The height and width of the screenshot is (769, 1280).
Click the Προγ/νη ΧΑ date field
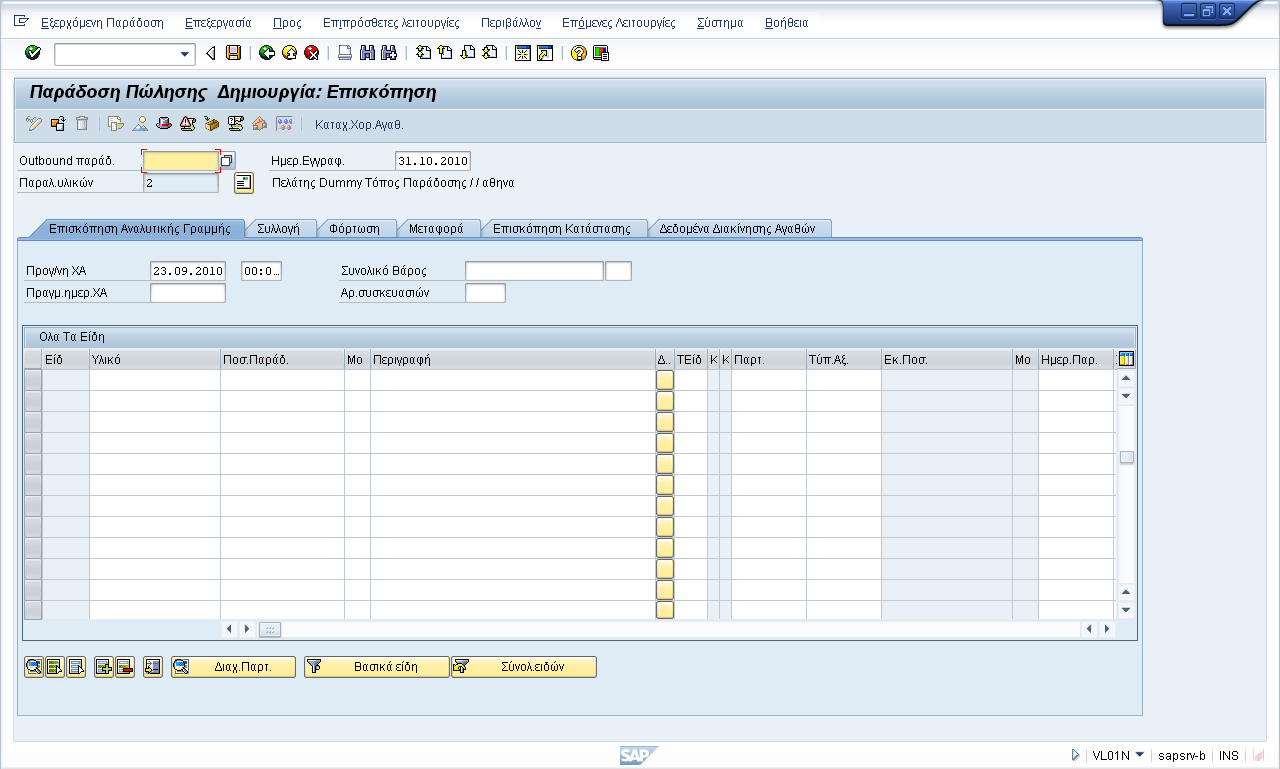(x=188, y=271)
